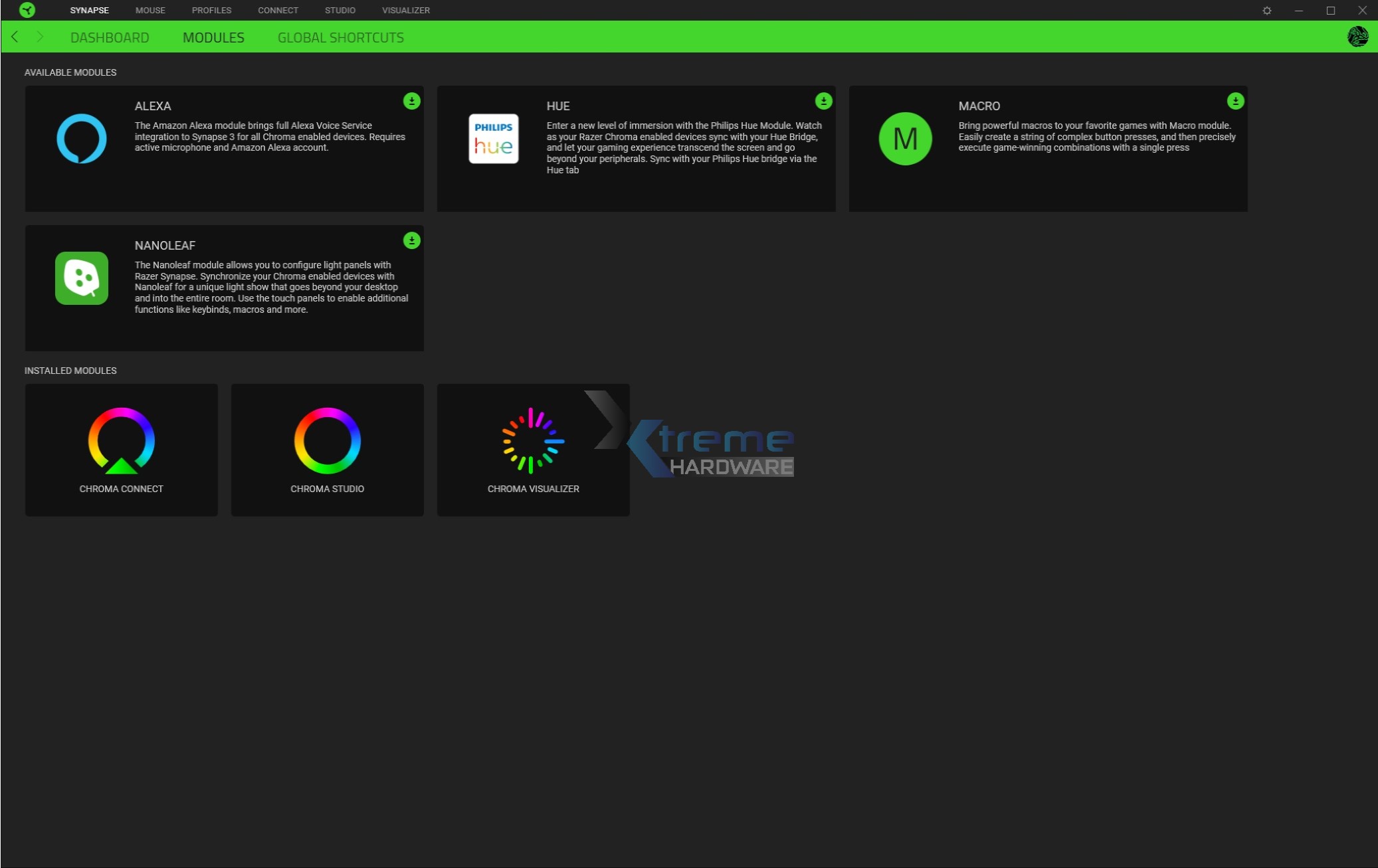Screen dimensions: 1378x868
Task: Click the back navigation arrow
Action: click(15, 37)
